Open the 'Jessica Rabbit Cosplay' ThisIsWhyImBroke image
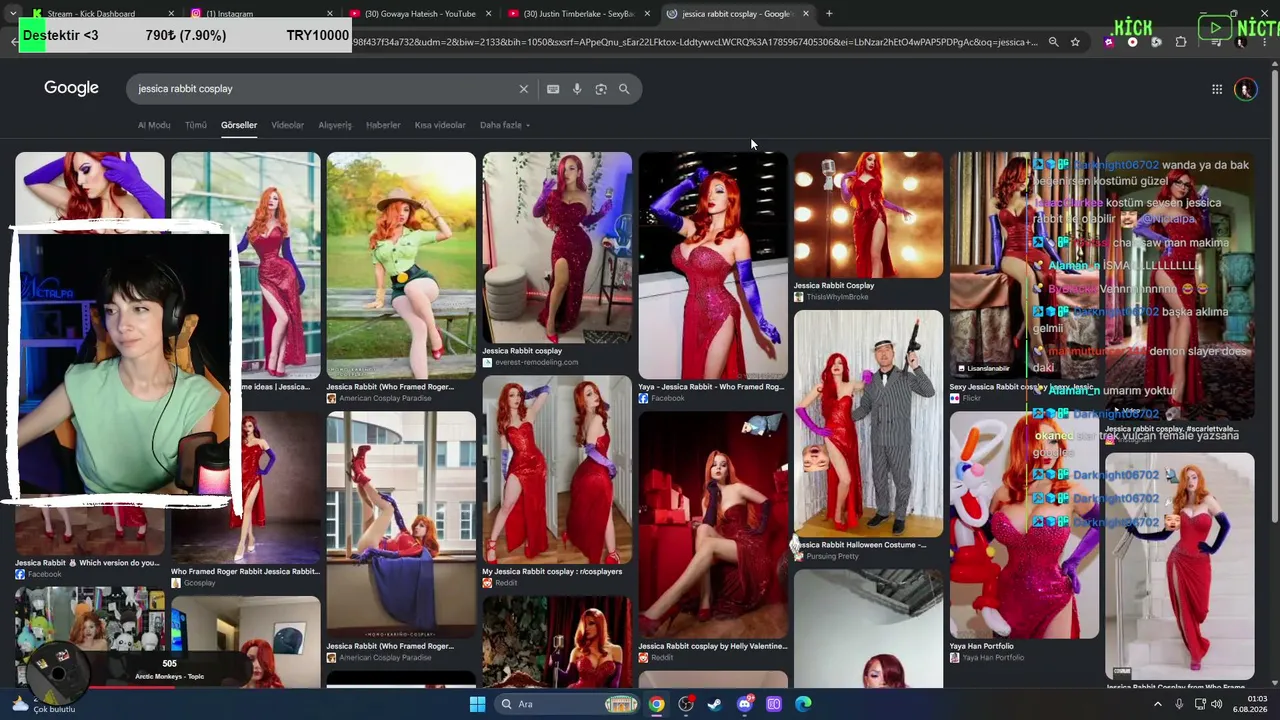The image size is (1280, 720). click(868, 214)
